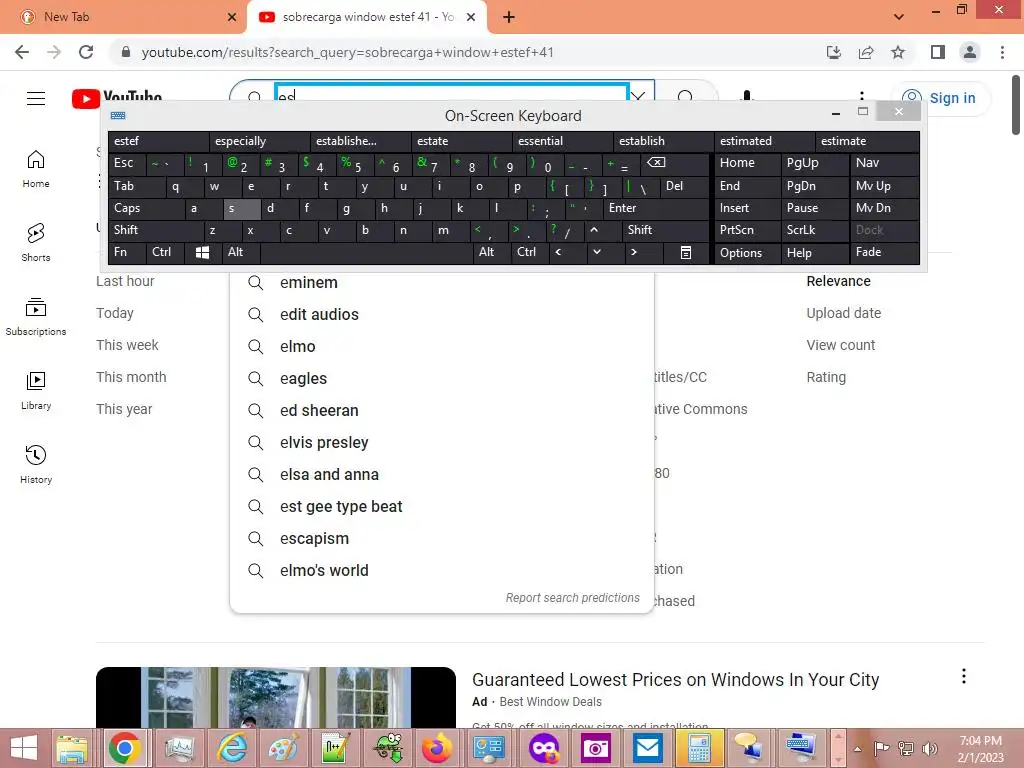Filter results by This week
The image size is (1024, 768).
tap(127, 345)
